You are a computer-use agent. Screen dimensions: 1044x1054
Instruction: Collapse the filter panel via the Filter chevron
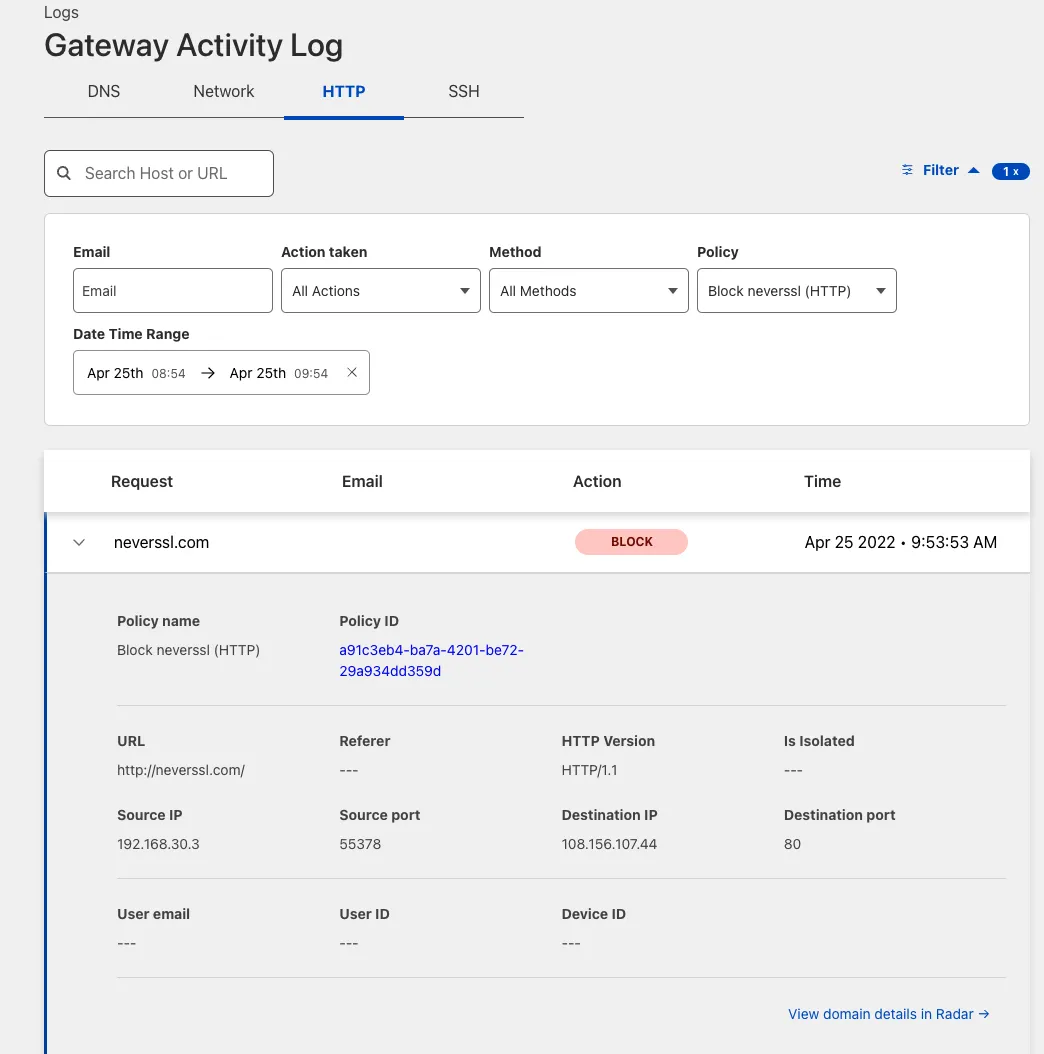[x=973, y=169]
